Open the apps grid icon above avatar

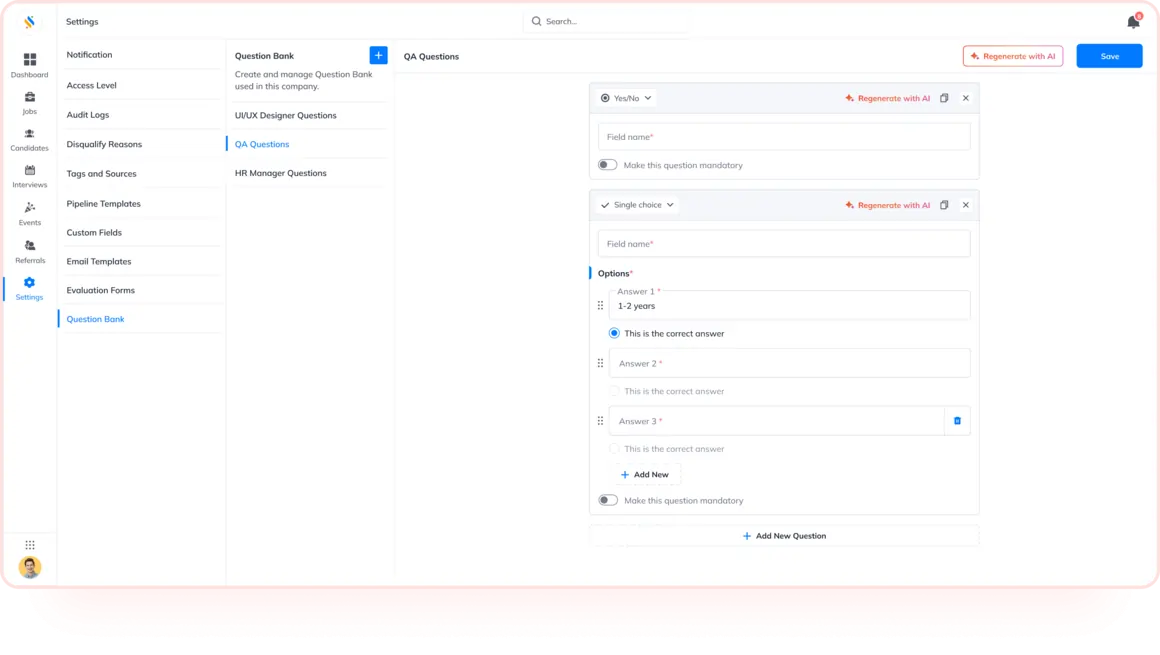[30, 545]
